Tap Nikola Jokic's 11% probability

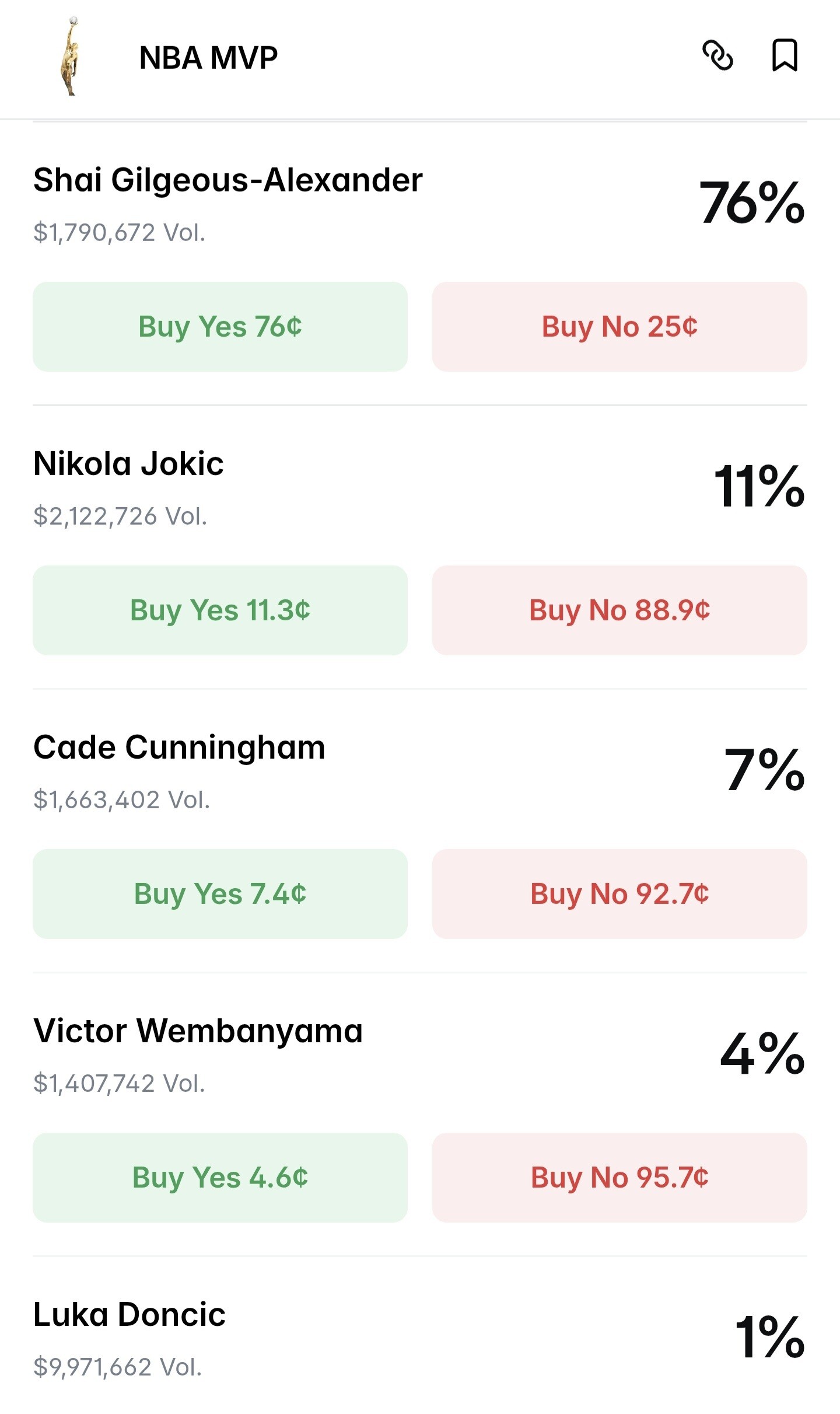click(x=759, y=486)
